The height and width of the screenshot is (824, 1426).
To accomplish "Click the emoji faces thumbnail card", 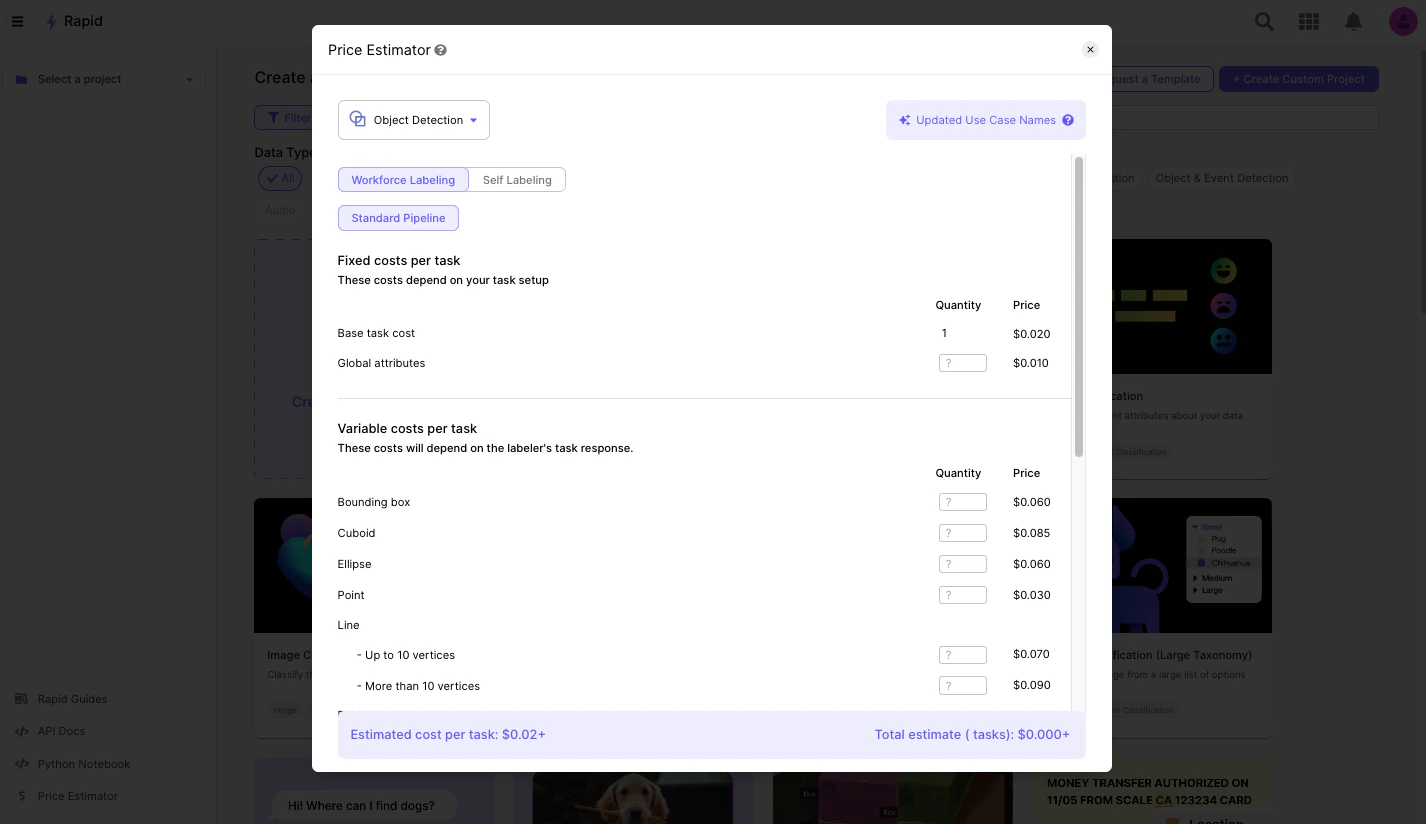I will click(x=1191, y=306).
